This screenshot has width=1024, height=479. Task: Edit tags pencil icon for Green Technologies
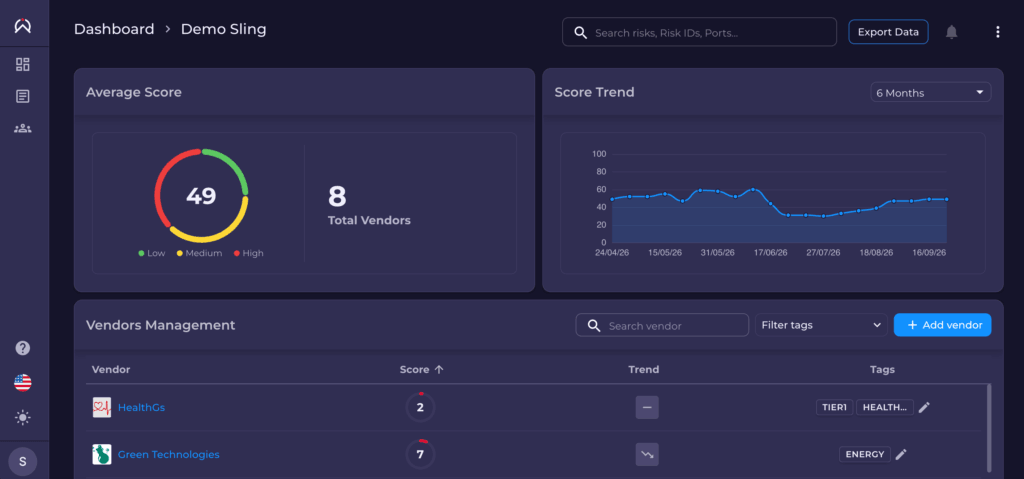[901, 454]
